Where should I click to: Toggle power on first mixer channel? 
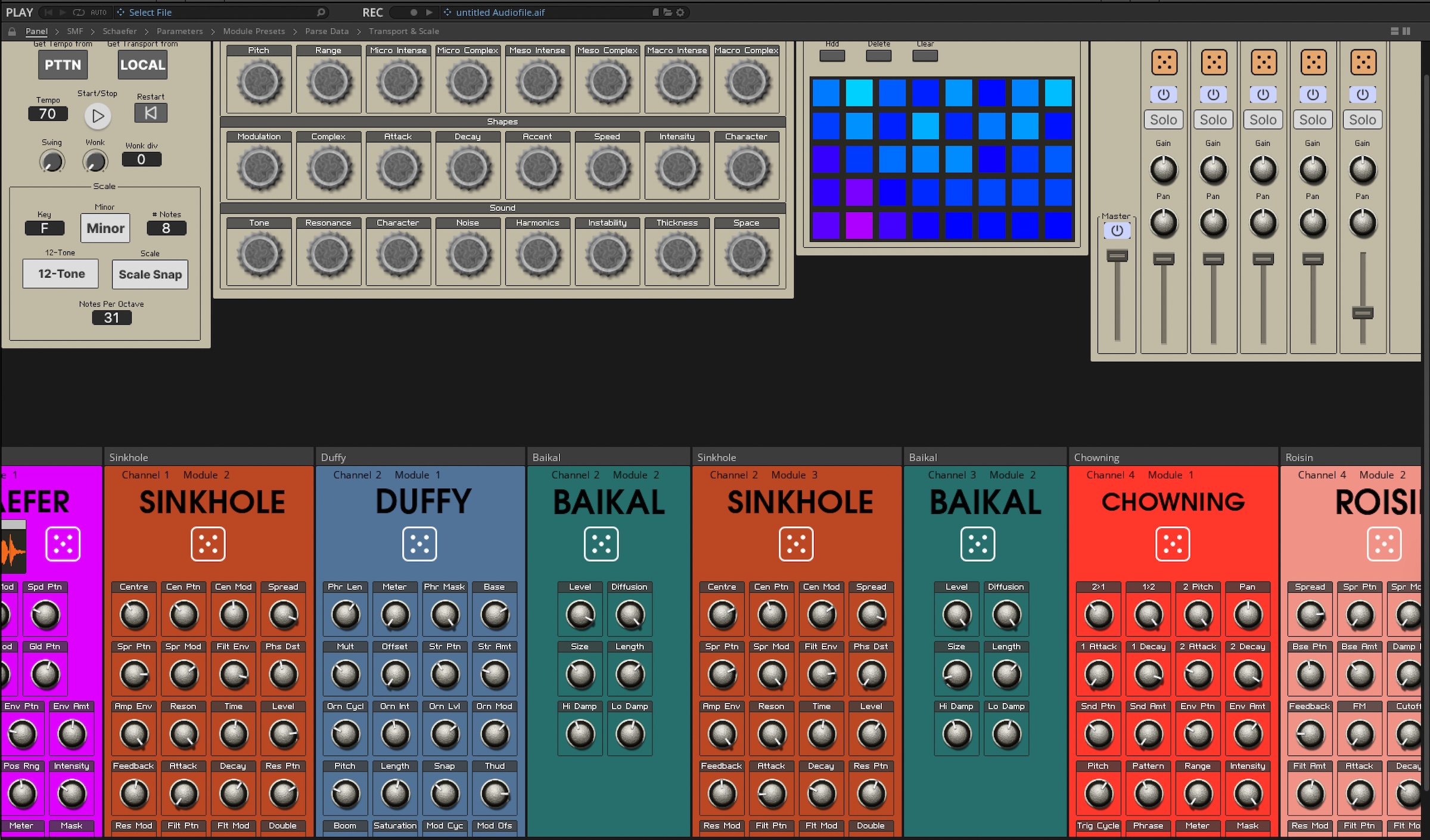click(x=1164, y=95)
